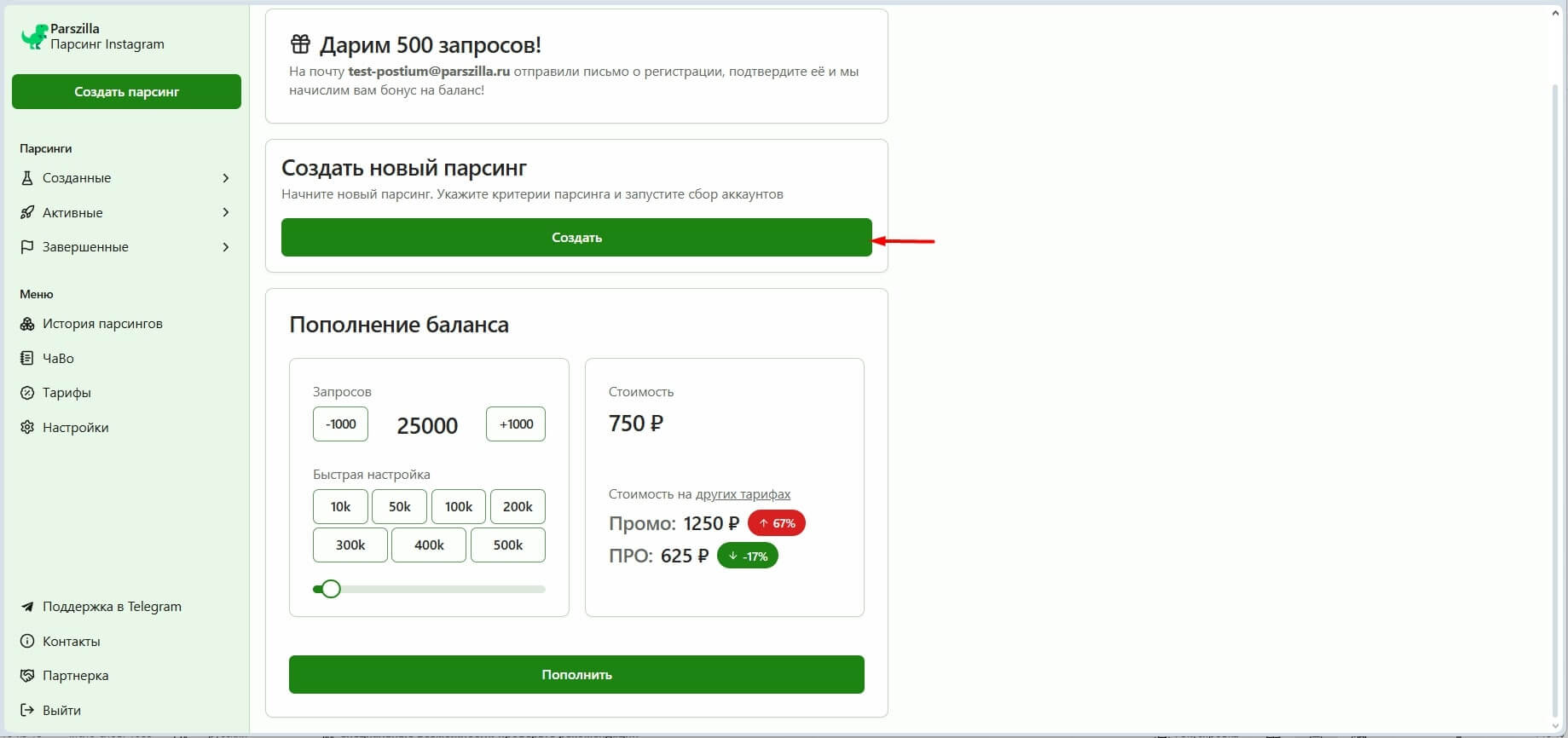
Task: Click the flag icon next to Завершенные
Action: point(27,247)
